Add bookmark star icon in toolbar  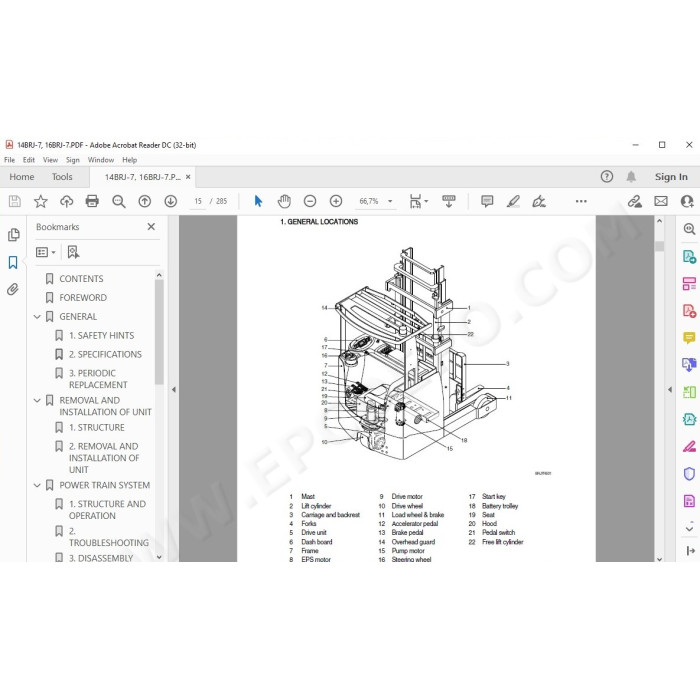pyautogui.click(x=41, y=201)
